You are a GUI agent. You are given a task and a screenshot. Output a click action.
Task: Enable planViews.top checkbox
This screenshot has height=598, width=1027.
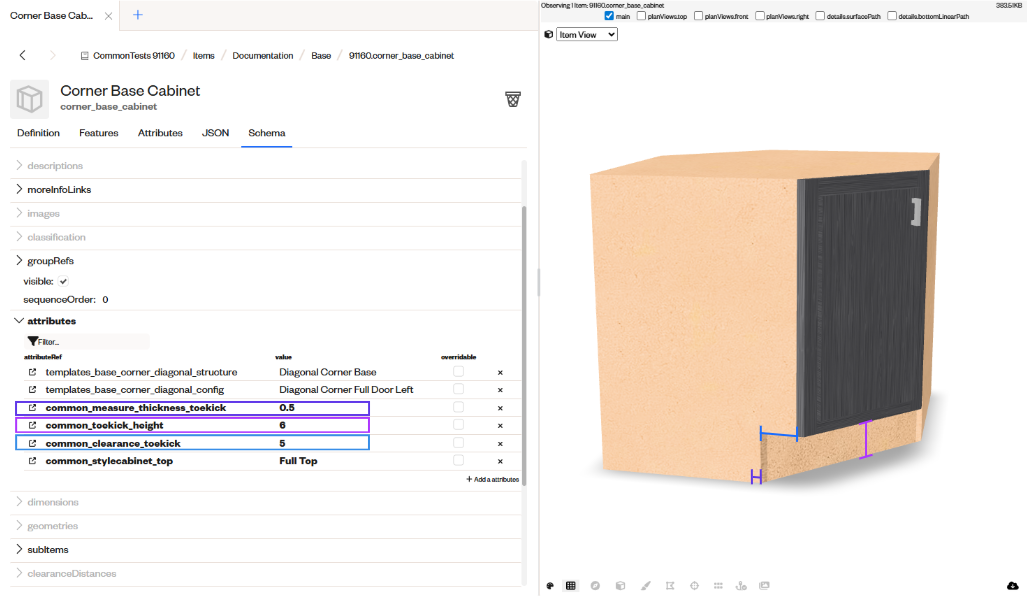(641, 16)
